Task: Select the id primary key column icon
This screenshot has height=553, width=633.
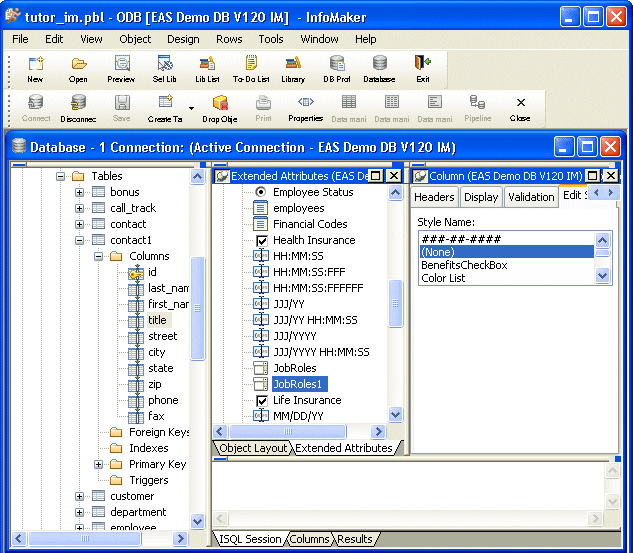Action: (x=136, y=272)
